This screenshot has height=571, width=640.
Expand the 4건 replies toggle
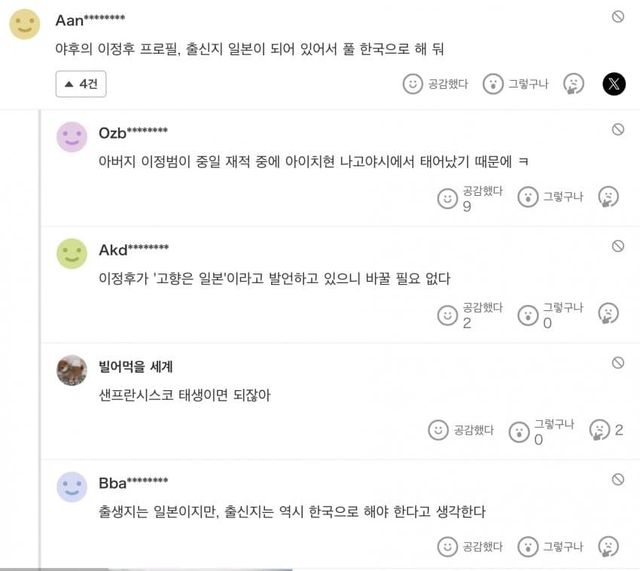point(83,84)
